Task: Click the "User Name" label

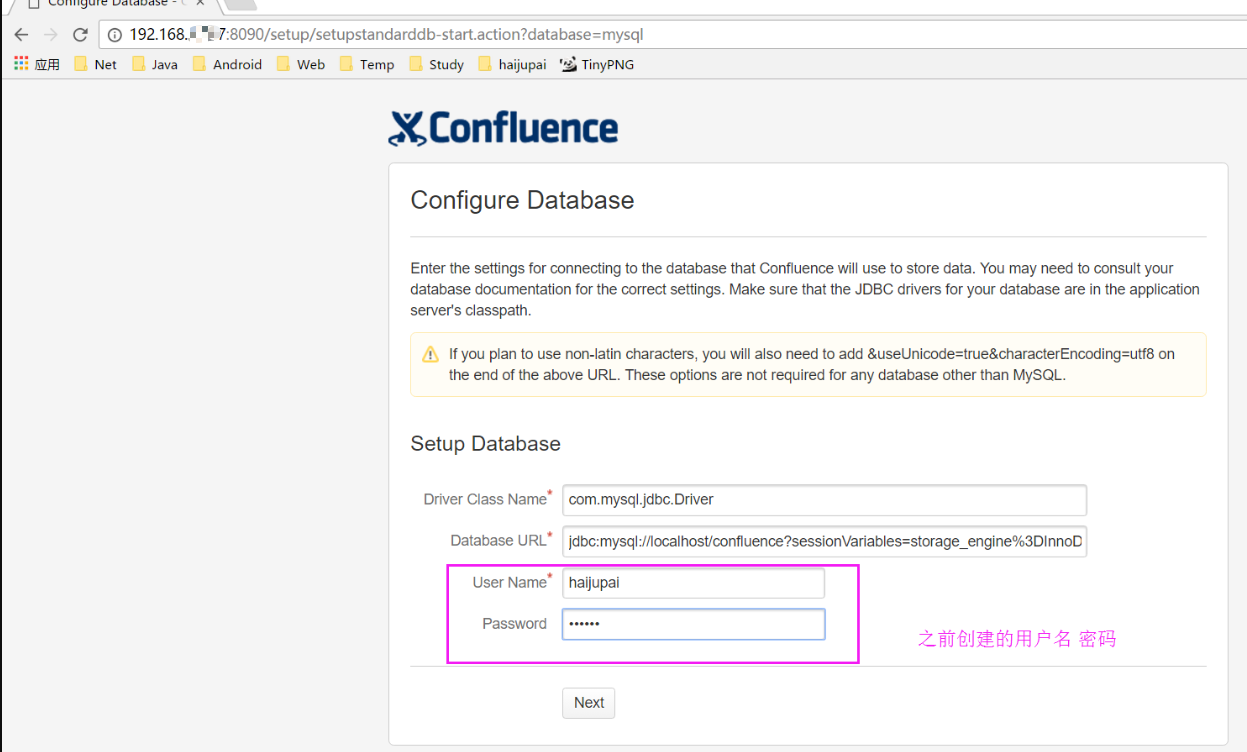Action: (512, 582)
